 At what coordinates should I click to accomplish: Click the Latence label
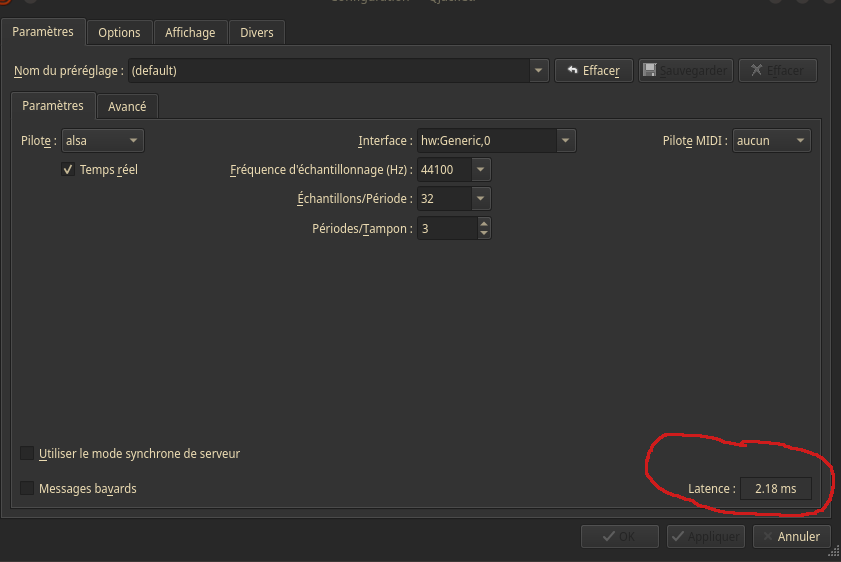(x=712, y=489)
